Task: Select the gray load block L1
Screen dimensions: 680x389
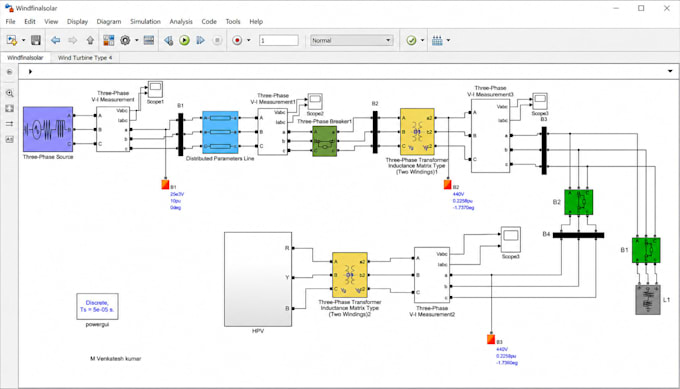Action: coord(648,300)
